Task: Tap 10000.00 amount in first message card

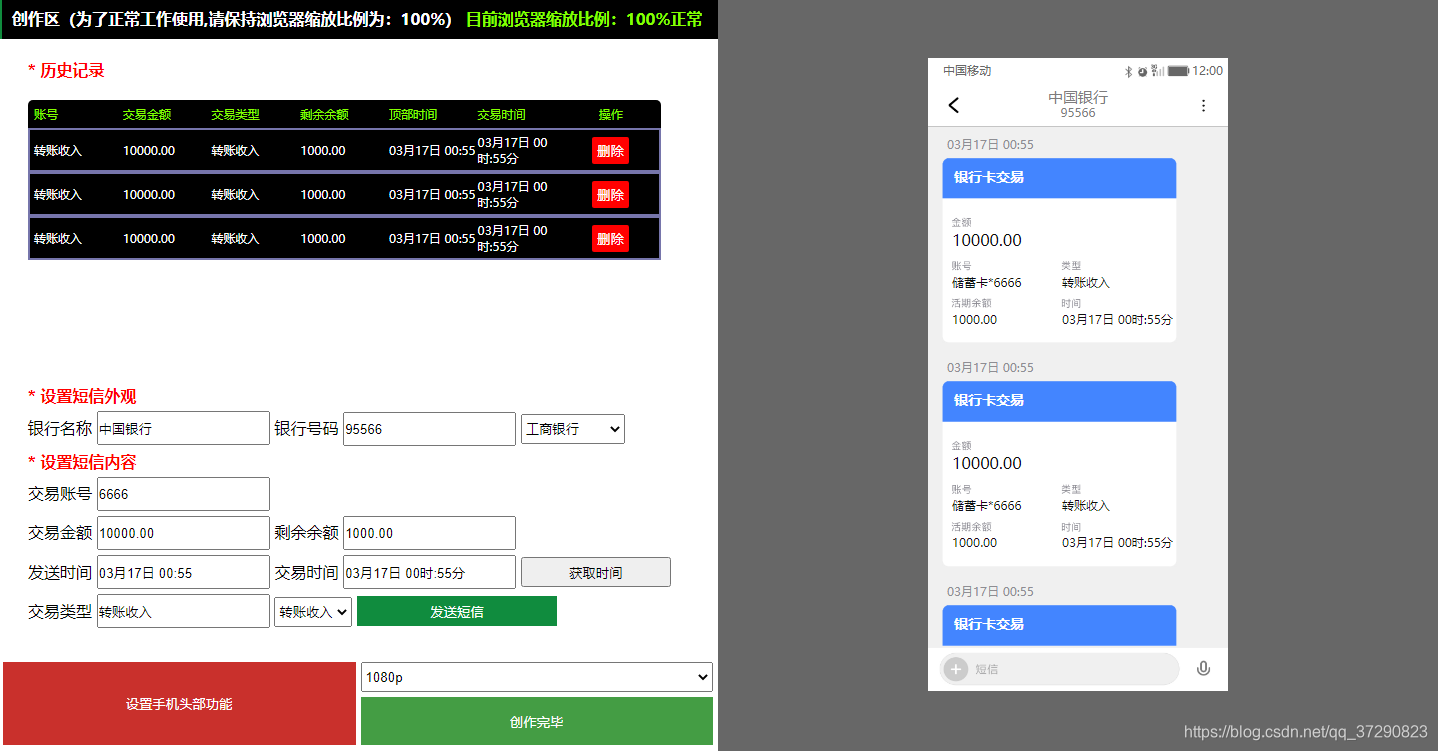Action: click(987, 240)
